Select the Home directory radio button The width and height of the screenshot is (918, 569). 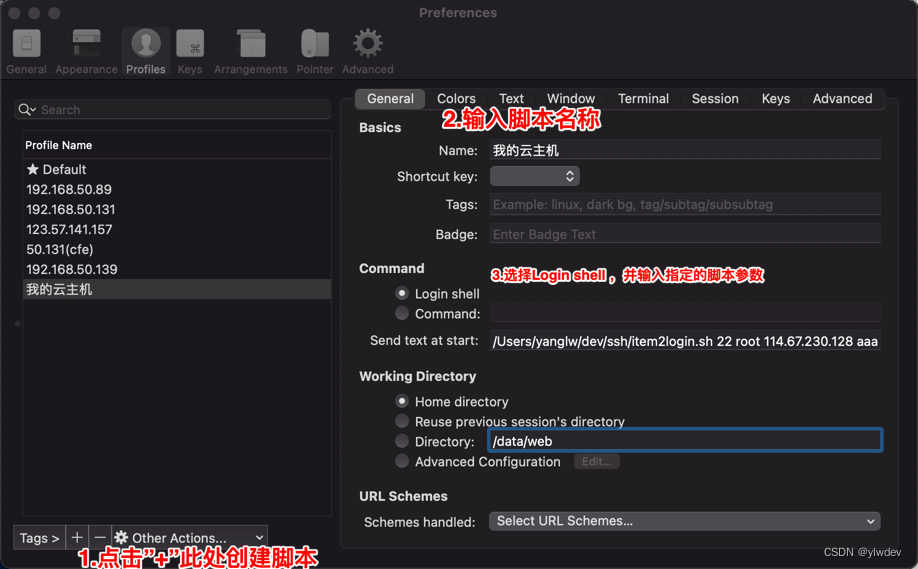pyautogui.click(x=402, y=401)
